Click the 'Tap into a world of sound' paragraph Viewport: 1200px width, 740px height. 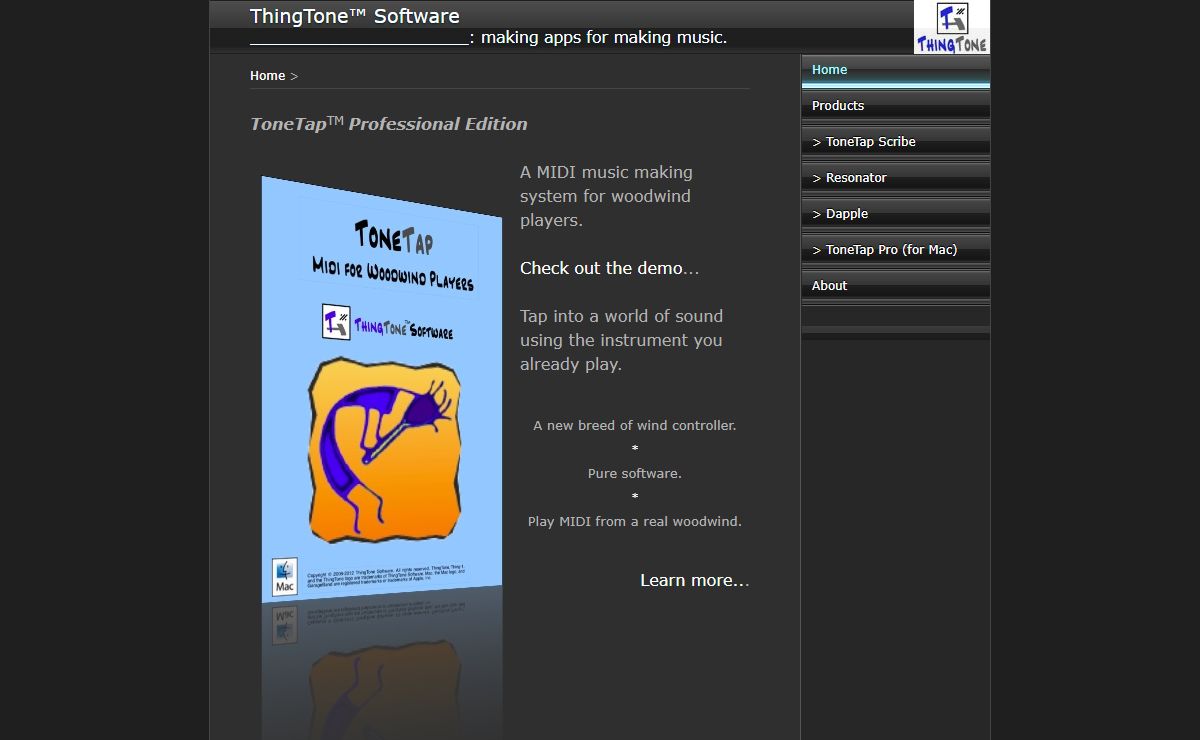pyautogui.click(x=621, y=340)
